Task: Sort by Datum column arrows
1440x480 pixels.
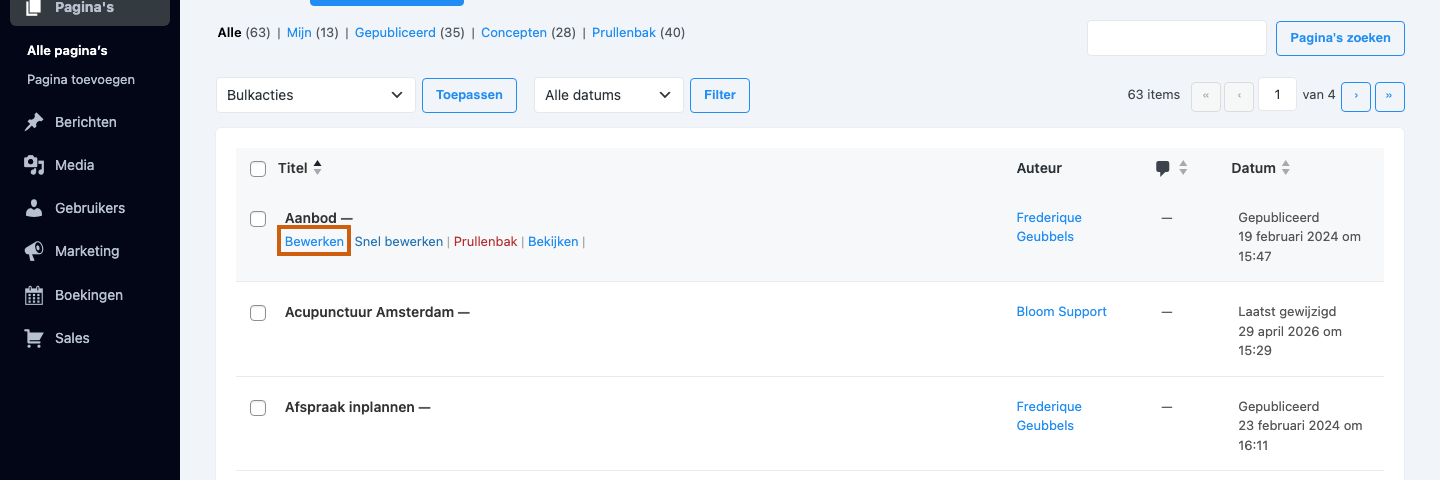Action: pyautogui.click(x=1286, y=169)
